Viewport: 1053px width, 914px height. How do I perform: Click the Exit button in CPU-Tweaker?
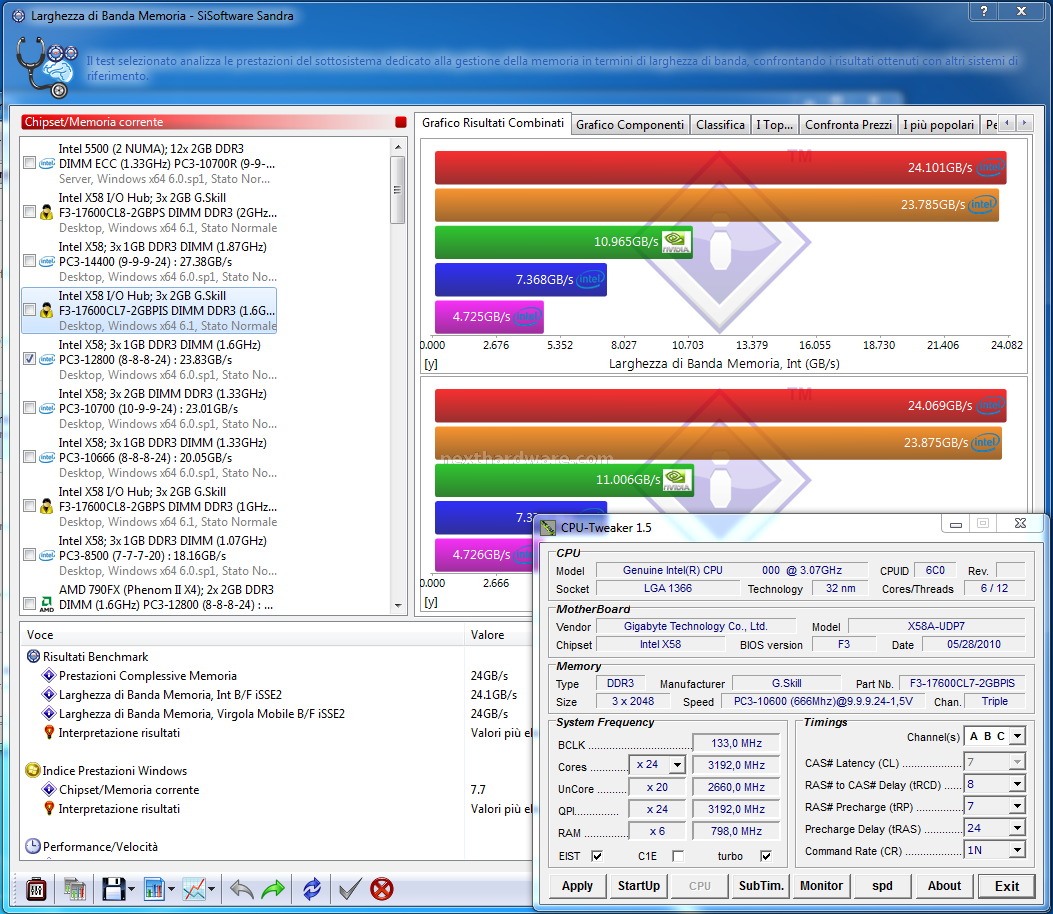pyautogui.click(x=1007, y=886)
